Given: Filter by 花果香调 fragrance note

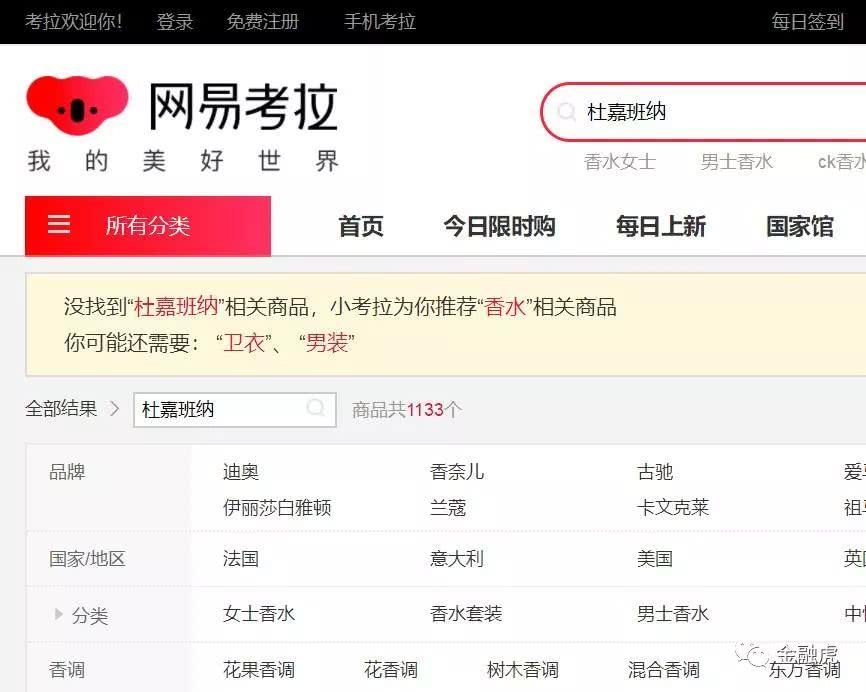Looking at the screenshot, I should click(x=259, y=670).
